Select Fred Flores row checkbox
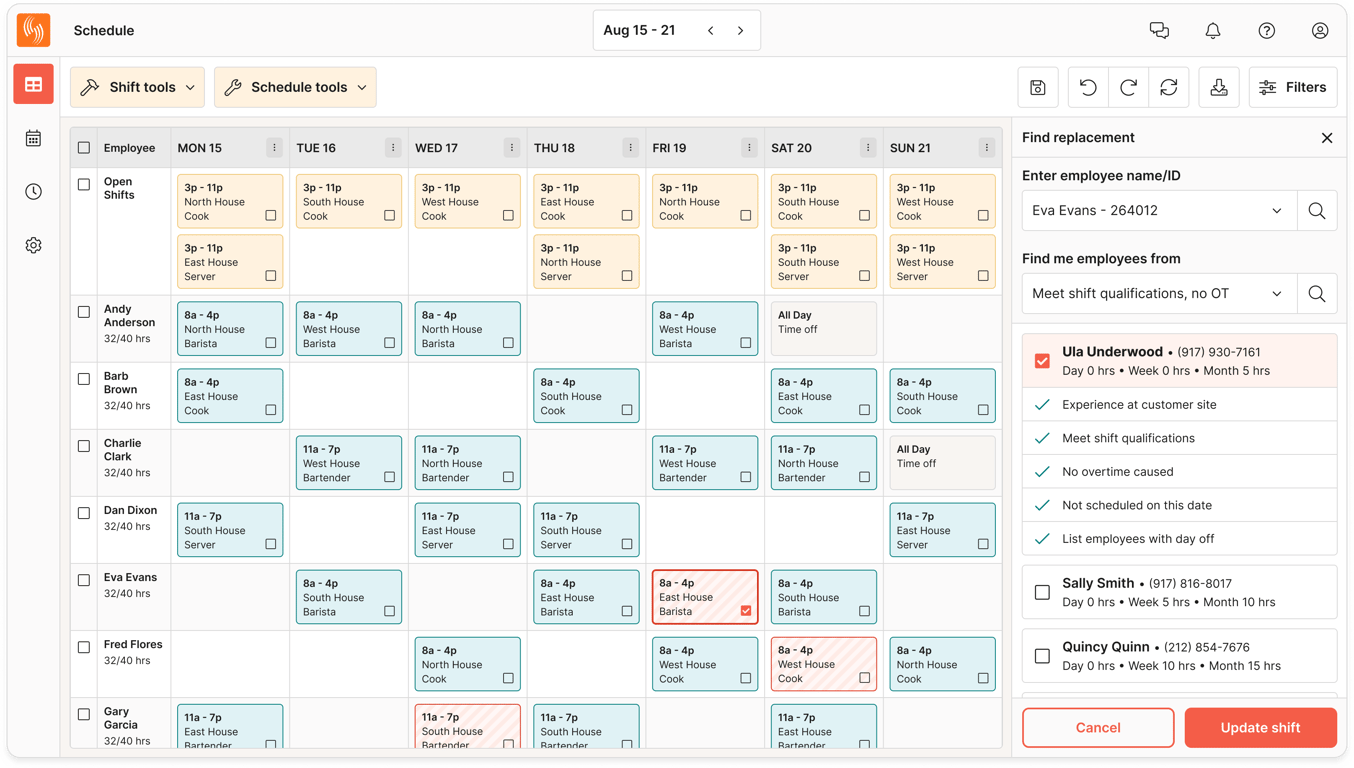The height and width of the screenshot is (768, 1354). point(84,647)
